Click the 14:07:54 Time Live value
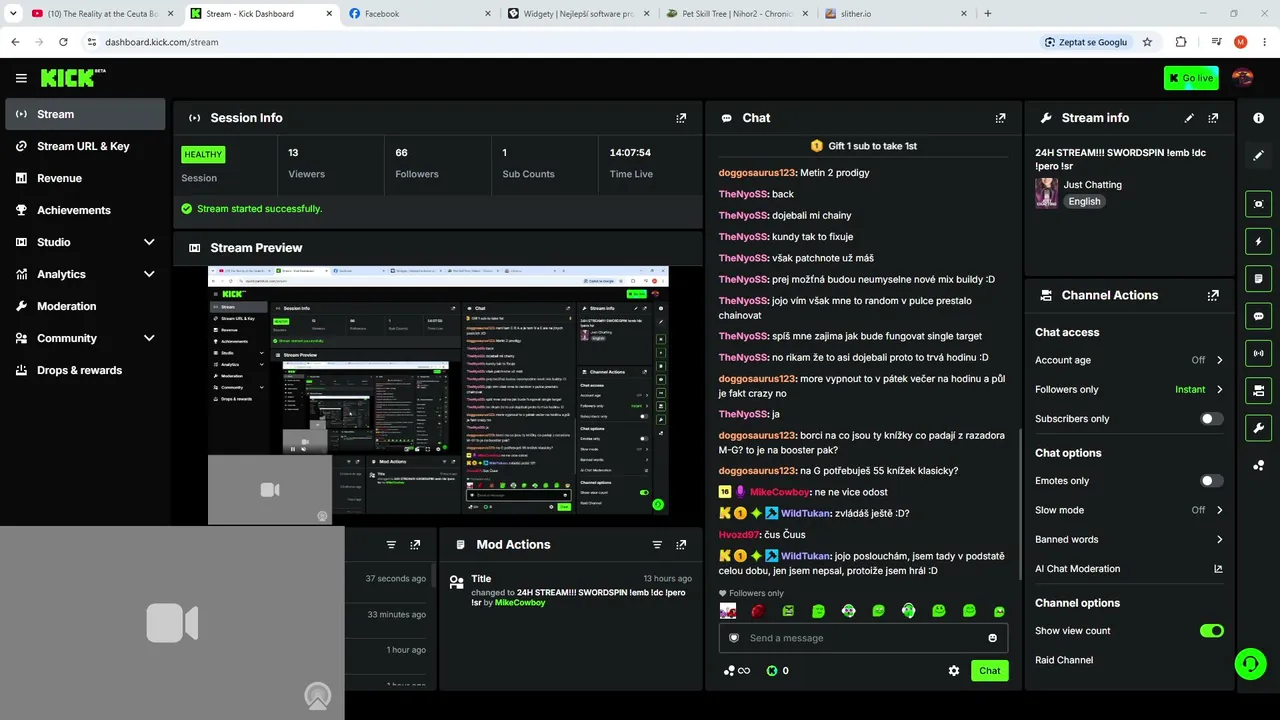Screen dimensions: 1280x720 [630, 153]
